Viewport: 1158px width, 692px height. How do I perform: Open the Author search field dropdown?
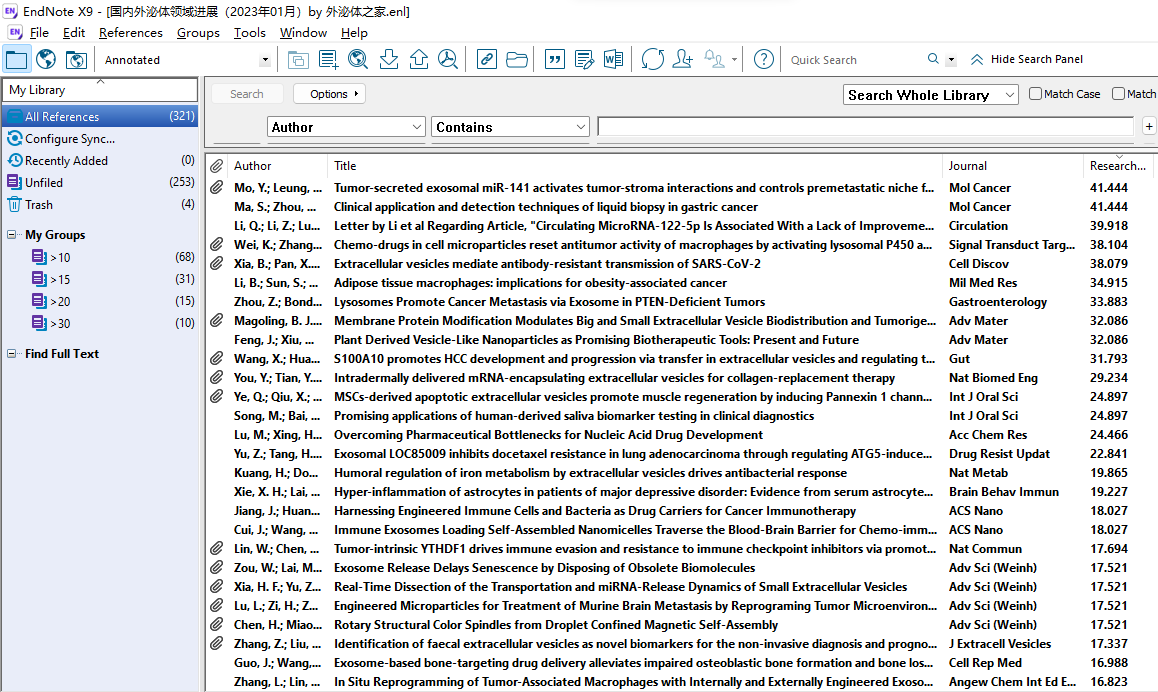pyautogui.click(x=346, y=127)
